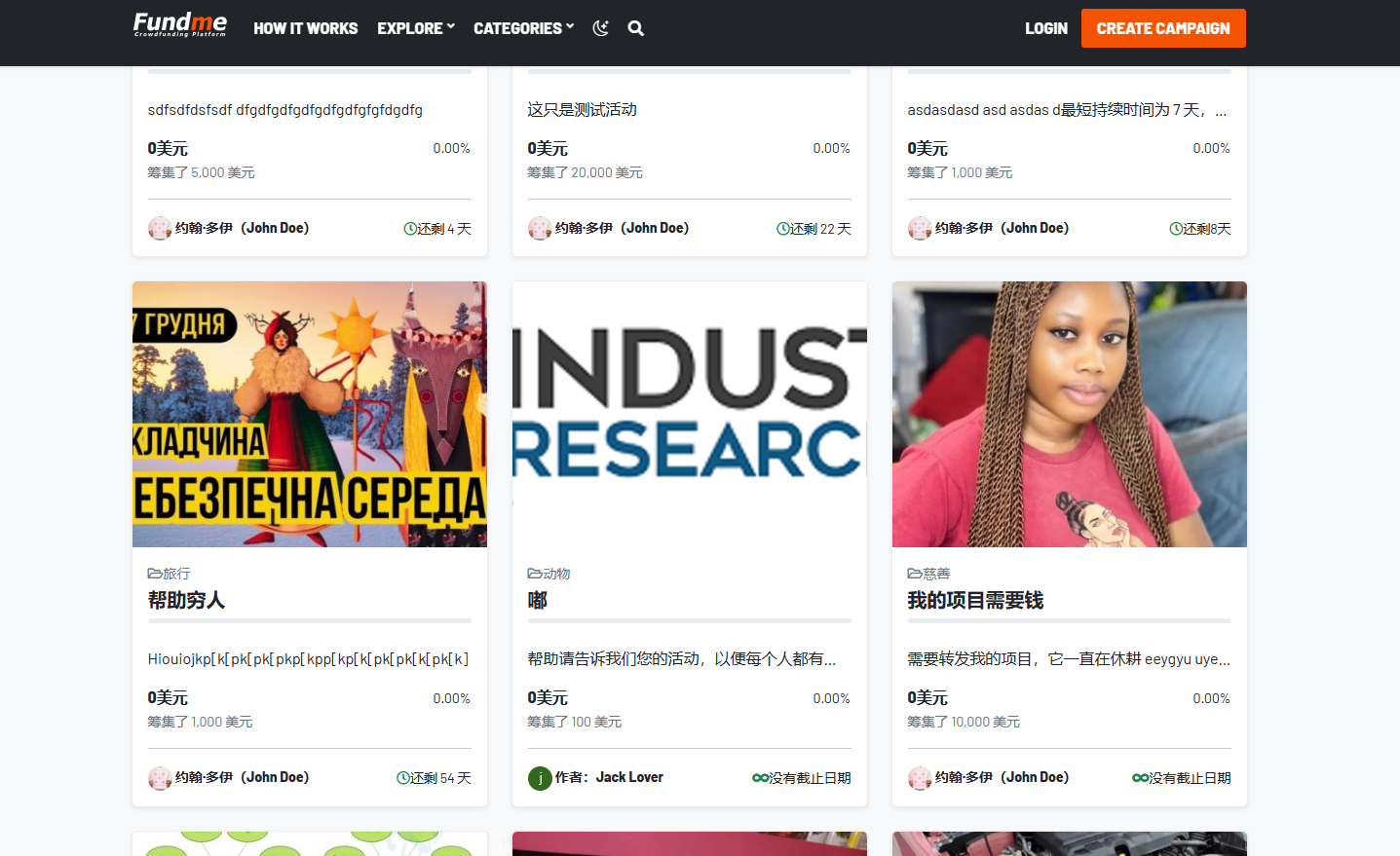Open the How It Works page

(305, 28)
